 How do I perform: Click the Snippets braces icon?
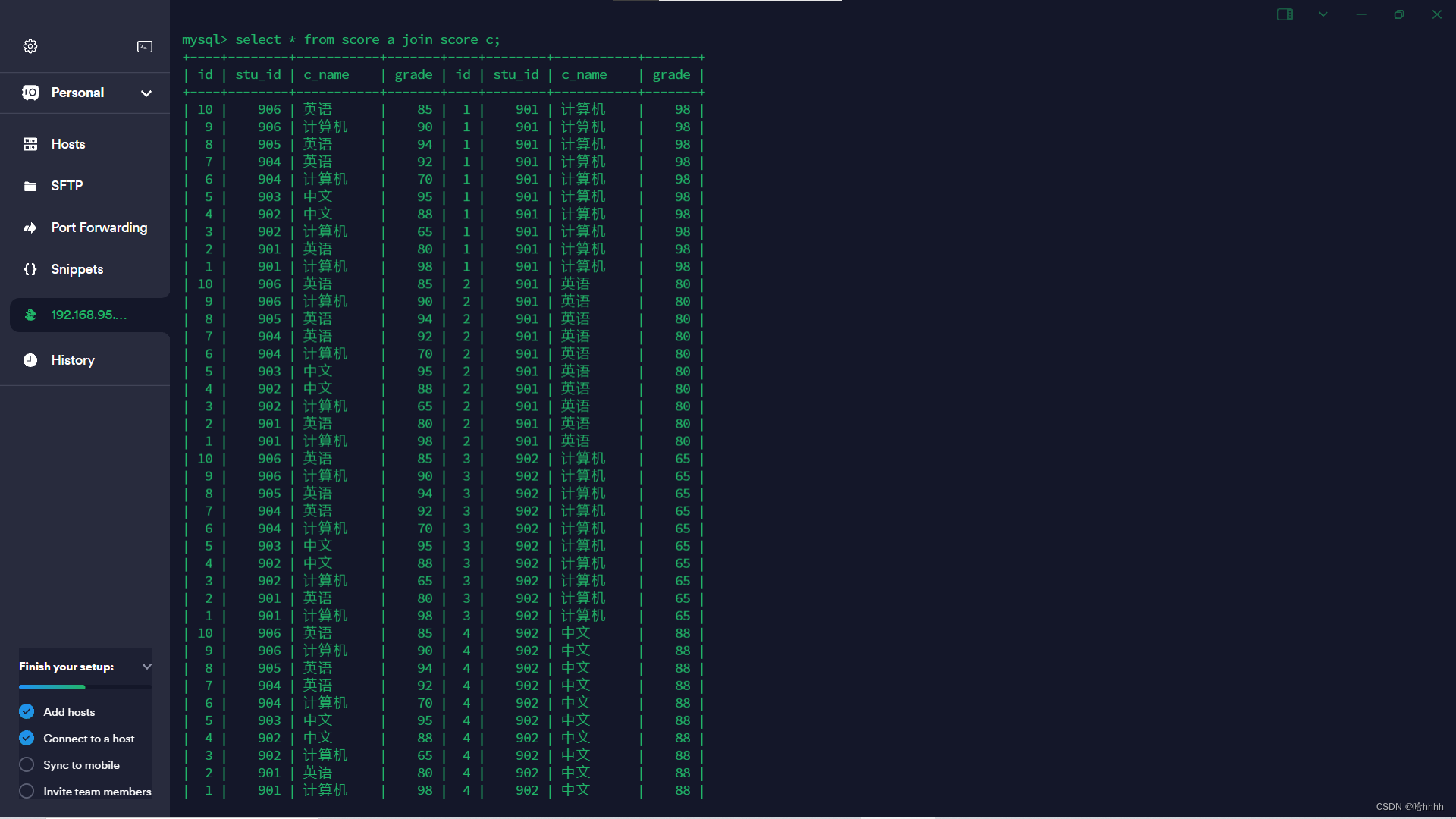[x=30, y=269]
